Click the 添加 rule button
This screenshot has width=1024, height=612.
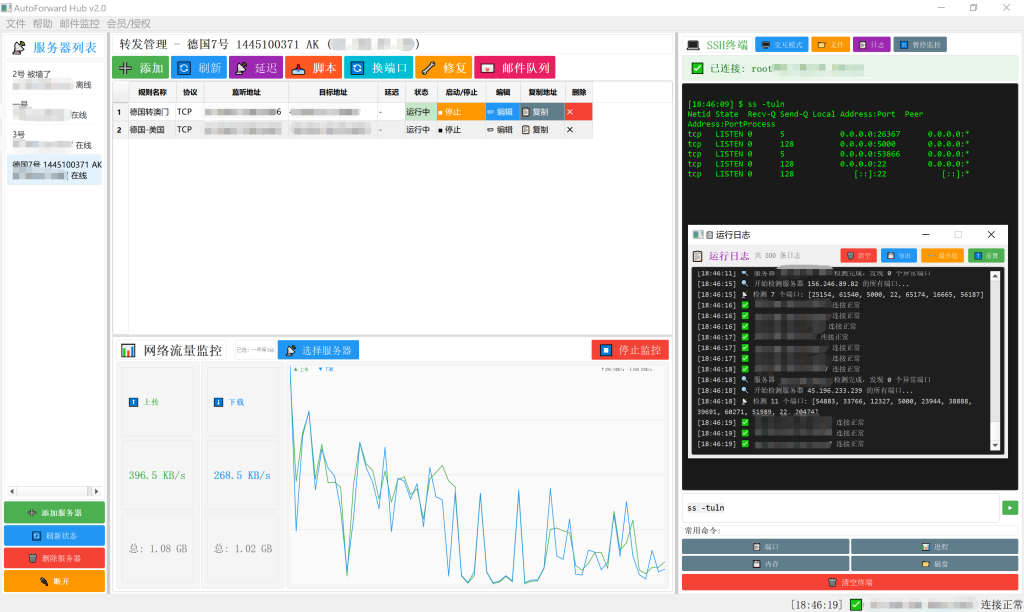pos(140,68)
